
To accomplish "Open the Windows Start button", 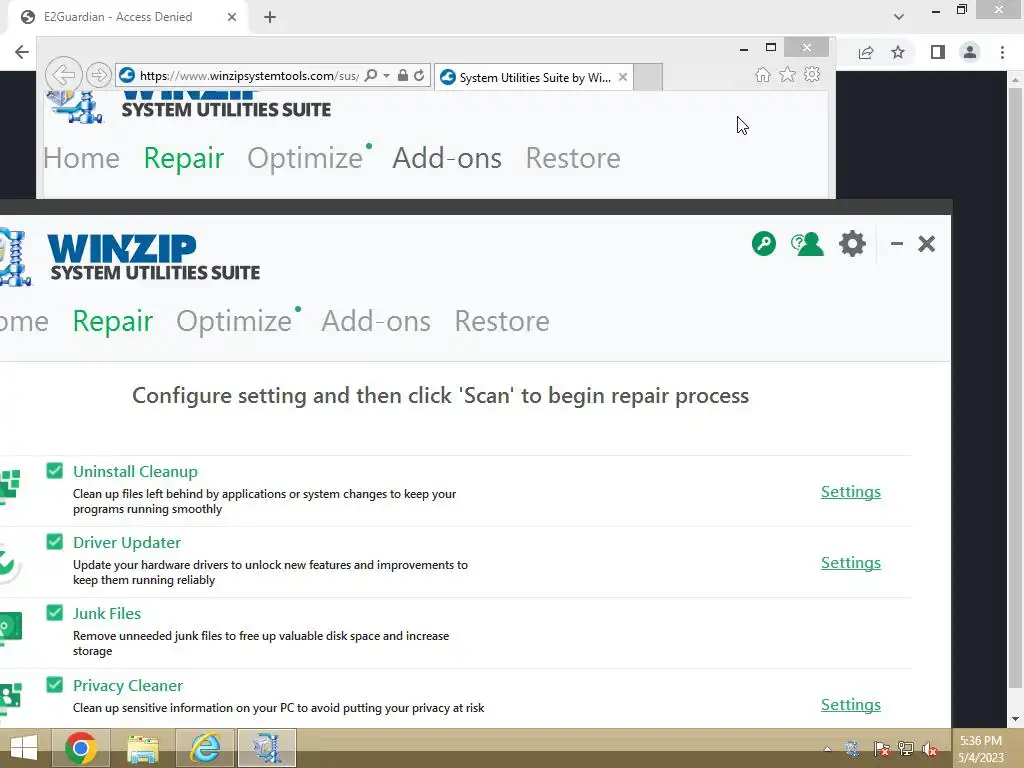I will tap(24, 748).
